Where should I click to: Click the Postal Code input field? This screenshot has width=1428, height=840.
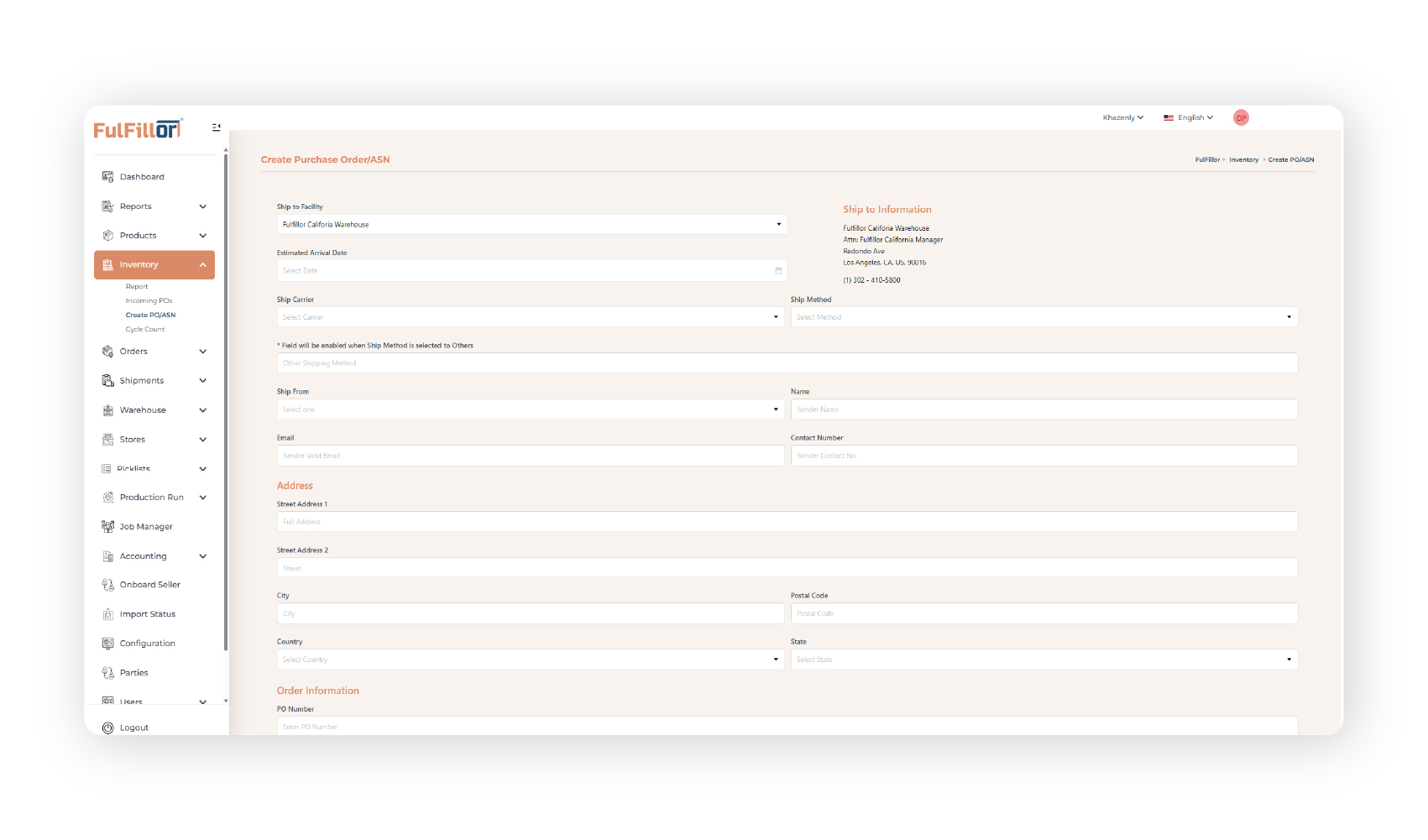click(1044, 613)
